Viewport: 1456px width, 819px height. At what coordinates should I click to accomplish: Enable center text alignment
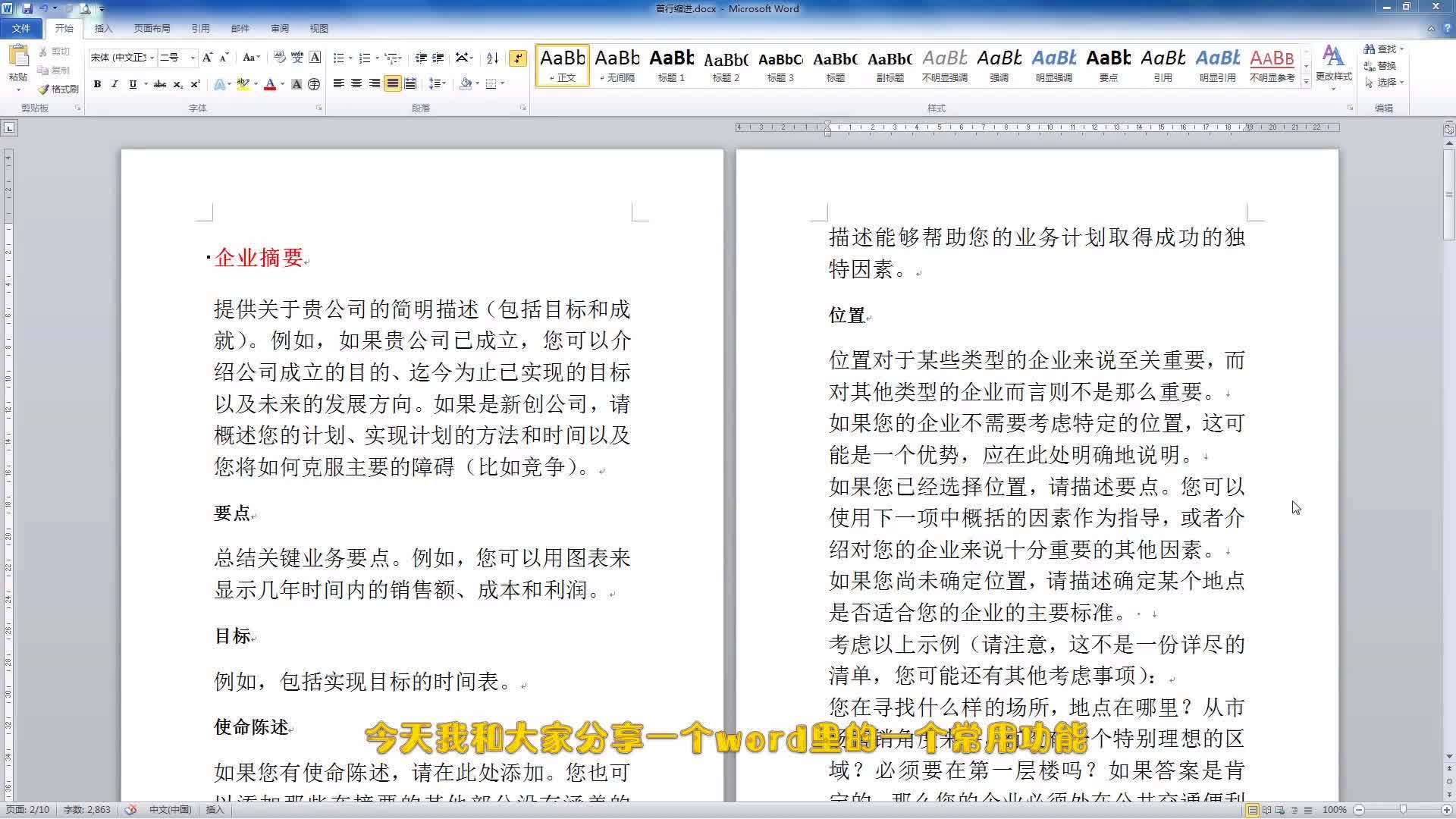coord(356,84)
